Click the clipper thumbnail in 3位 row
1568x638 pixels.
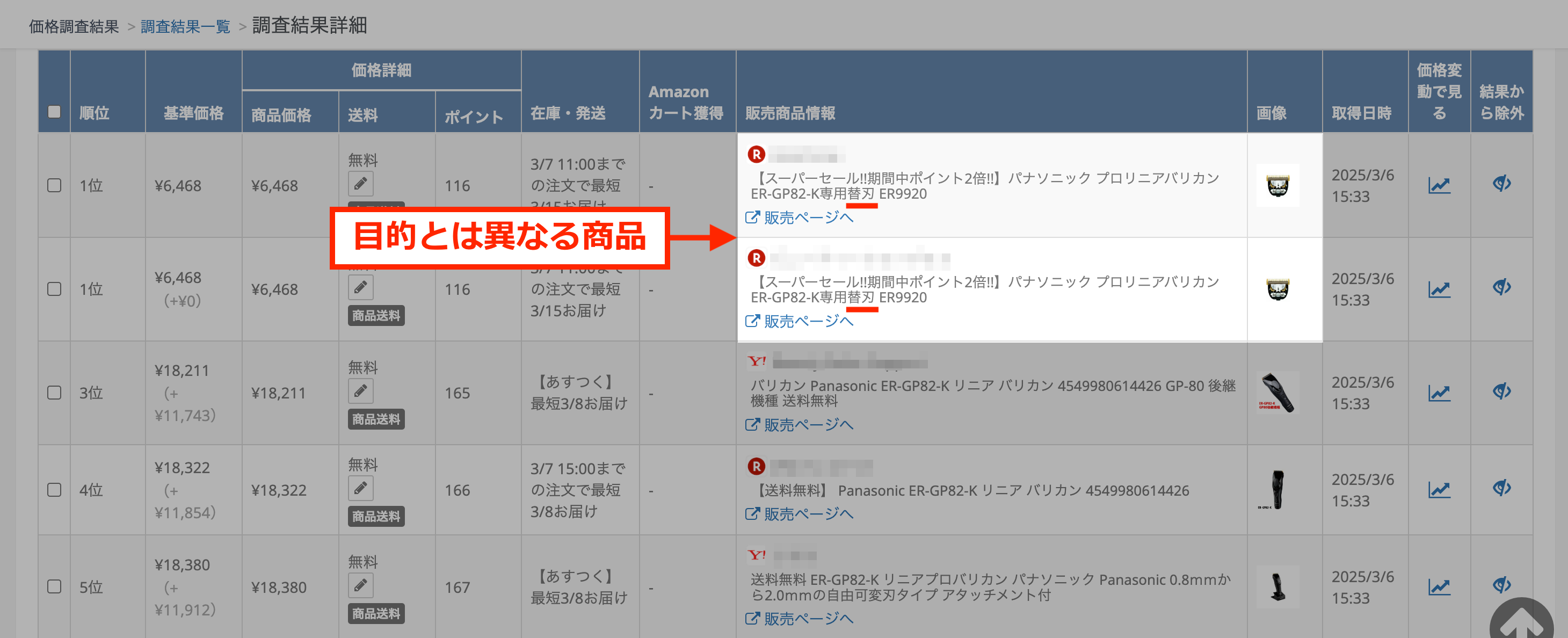[x=1277, y=393]
